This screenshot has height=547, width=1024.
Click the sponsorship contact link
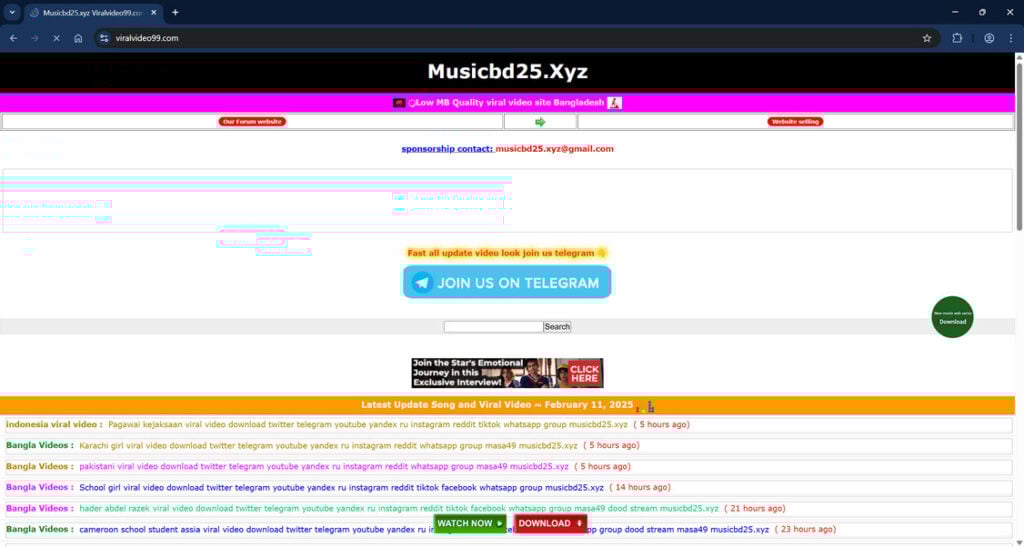tap(447, 149)
